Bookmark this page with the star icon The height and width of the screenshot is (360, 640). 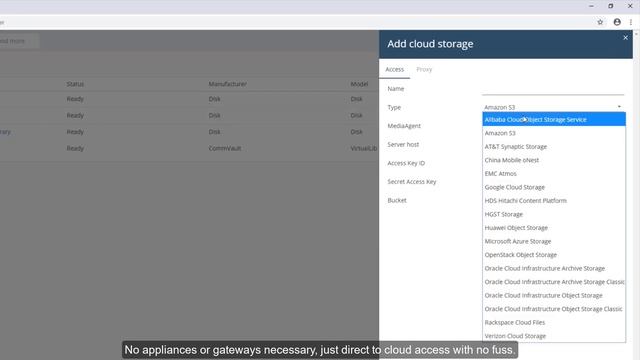[600, 22]
